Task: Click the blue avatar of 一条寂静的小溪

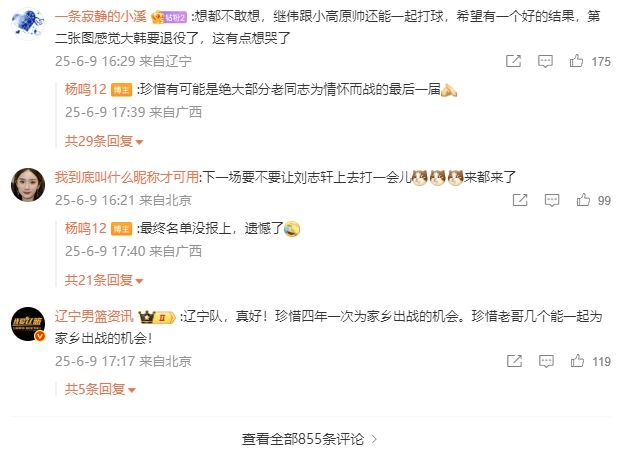Action: (28, 24)
